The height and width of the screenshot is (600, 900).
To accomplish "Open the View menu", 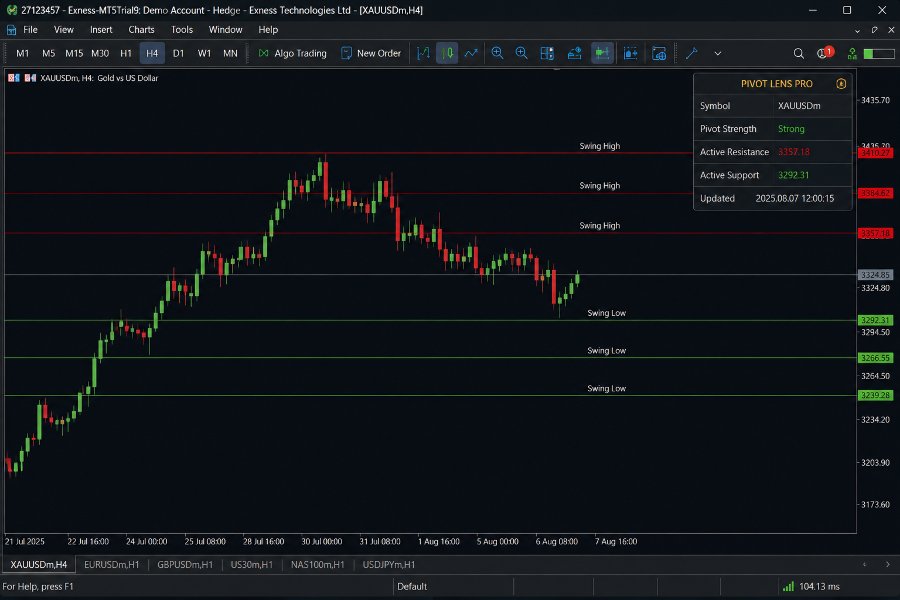I will (63, 30).
